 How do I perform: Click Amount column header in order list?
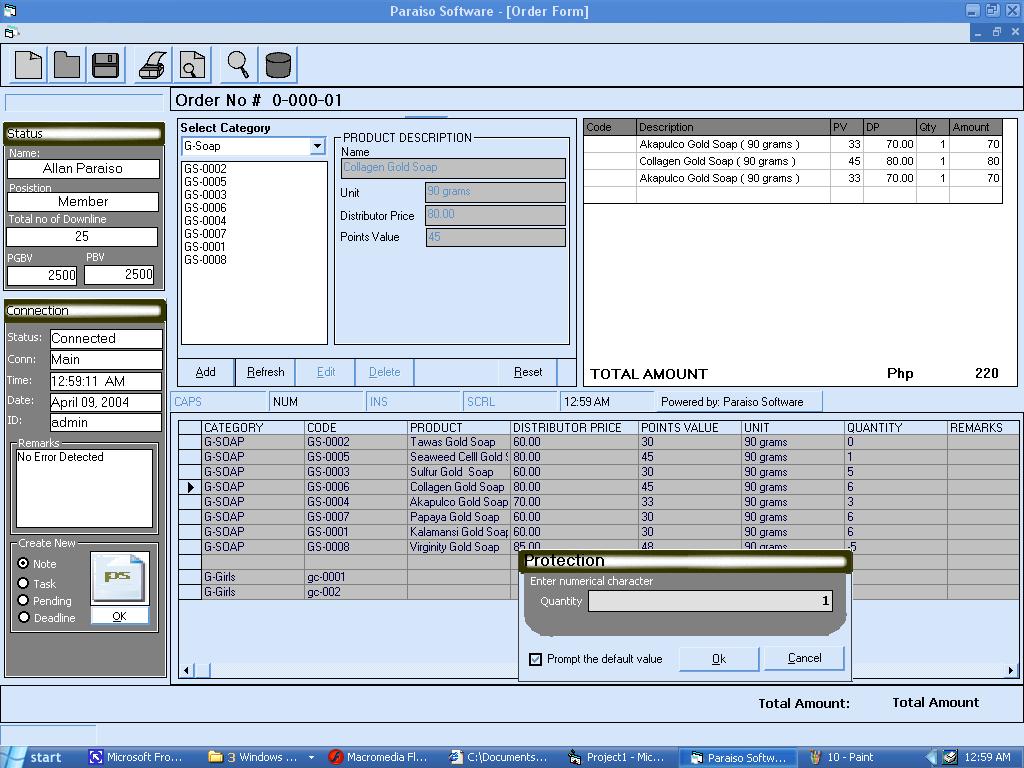975,127
